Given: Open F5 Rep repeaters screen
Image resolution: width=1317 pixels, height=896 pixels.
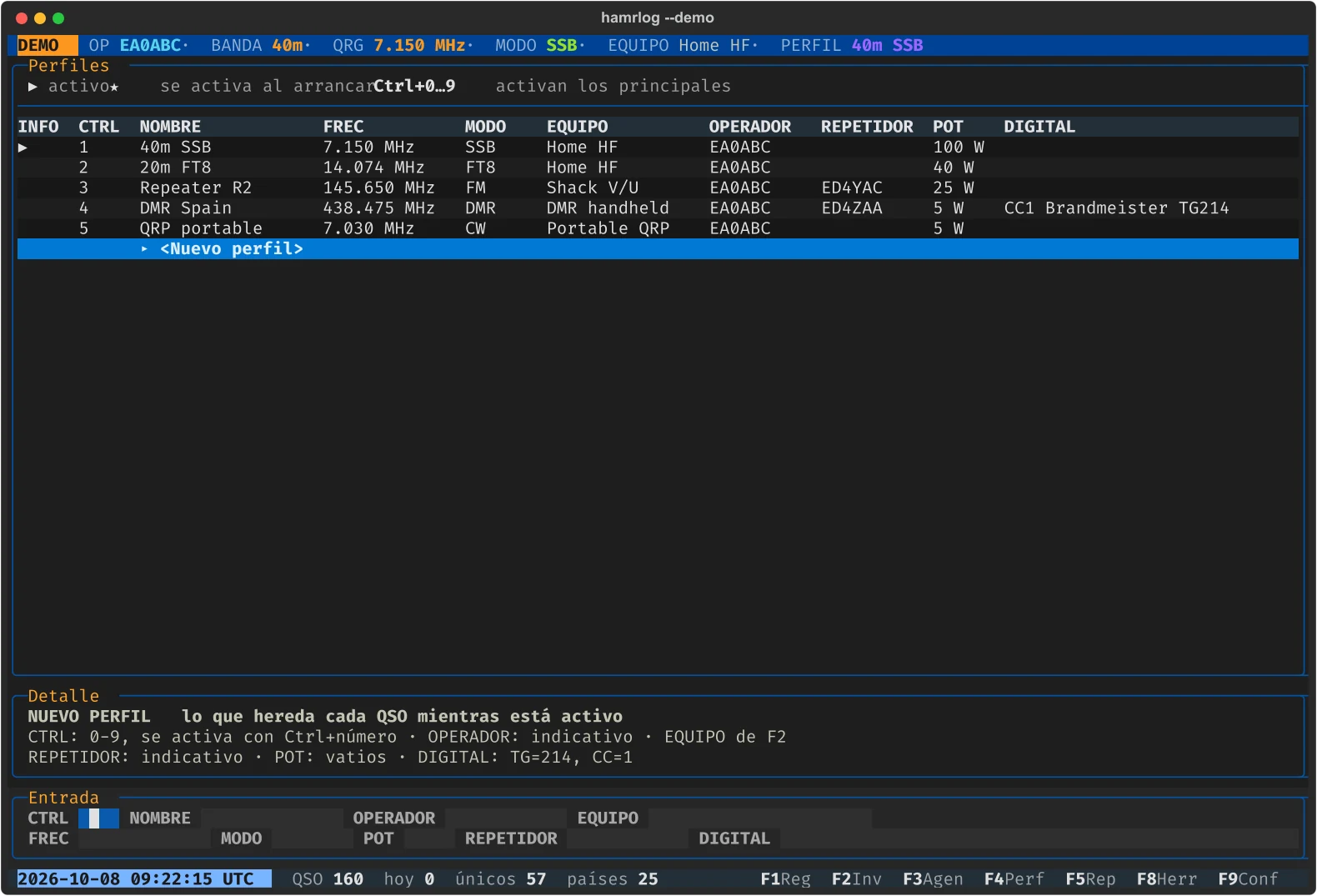Looking at the screenshot, I should coord(1090,879).
